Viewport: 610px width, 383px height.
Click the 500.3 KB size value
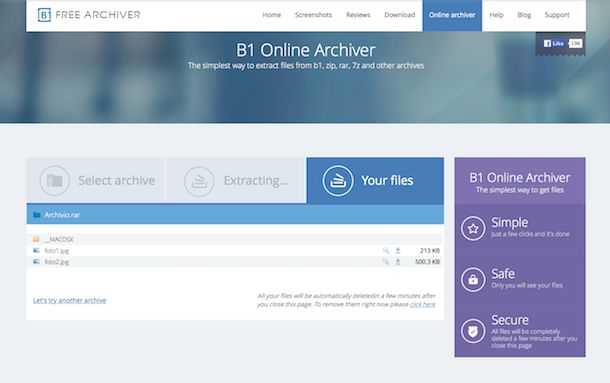pos(427,262)
